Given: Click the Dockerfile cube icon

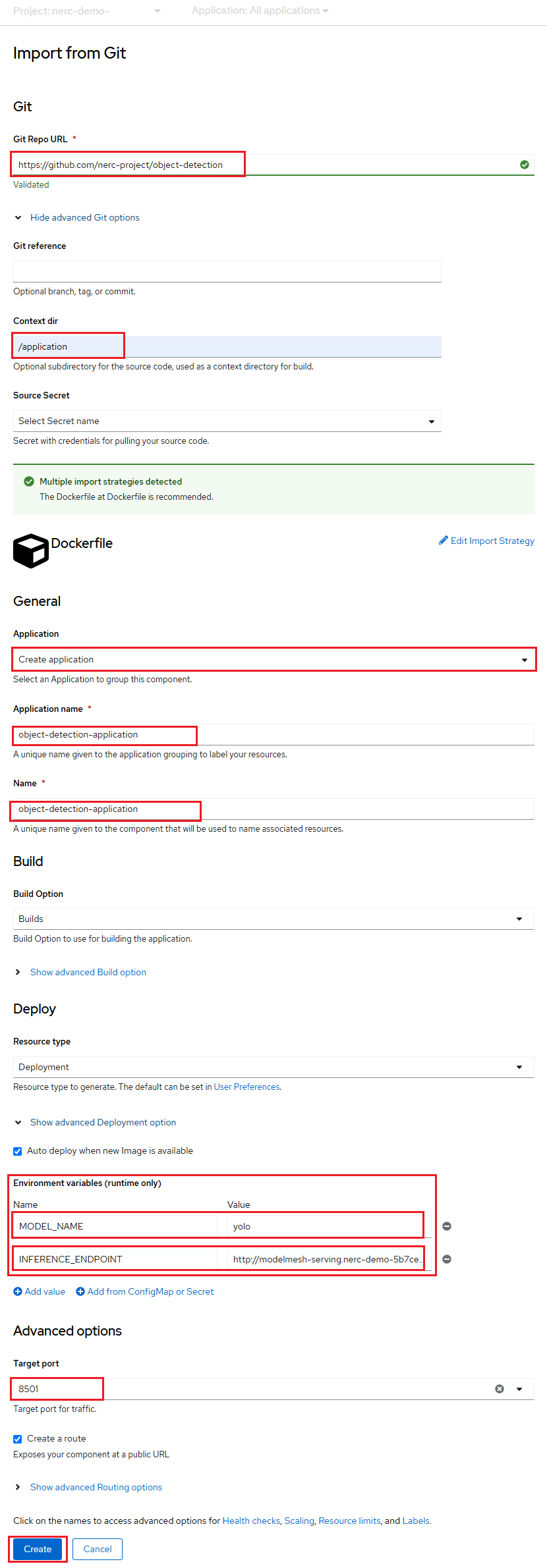Looking at the screenshot, I should [x=31, y=551].
